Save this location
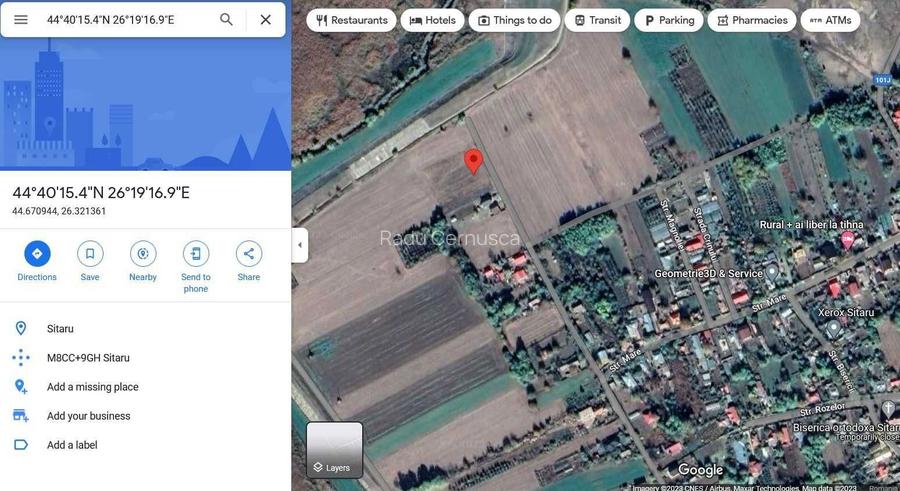 90,254
